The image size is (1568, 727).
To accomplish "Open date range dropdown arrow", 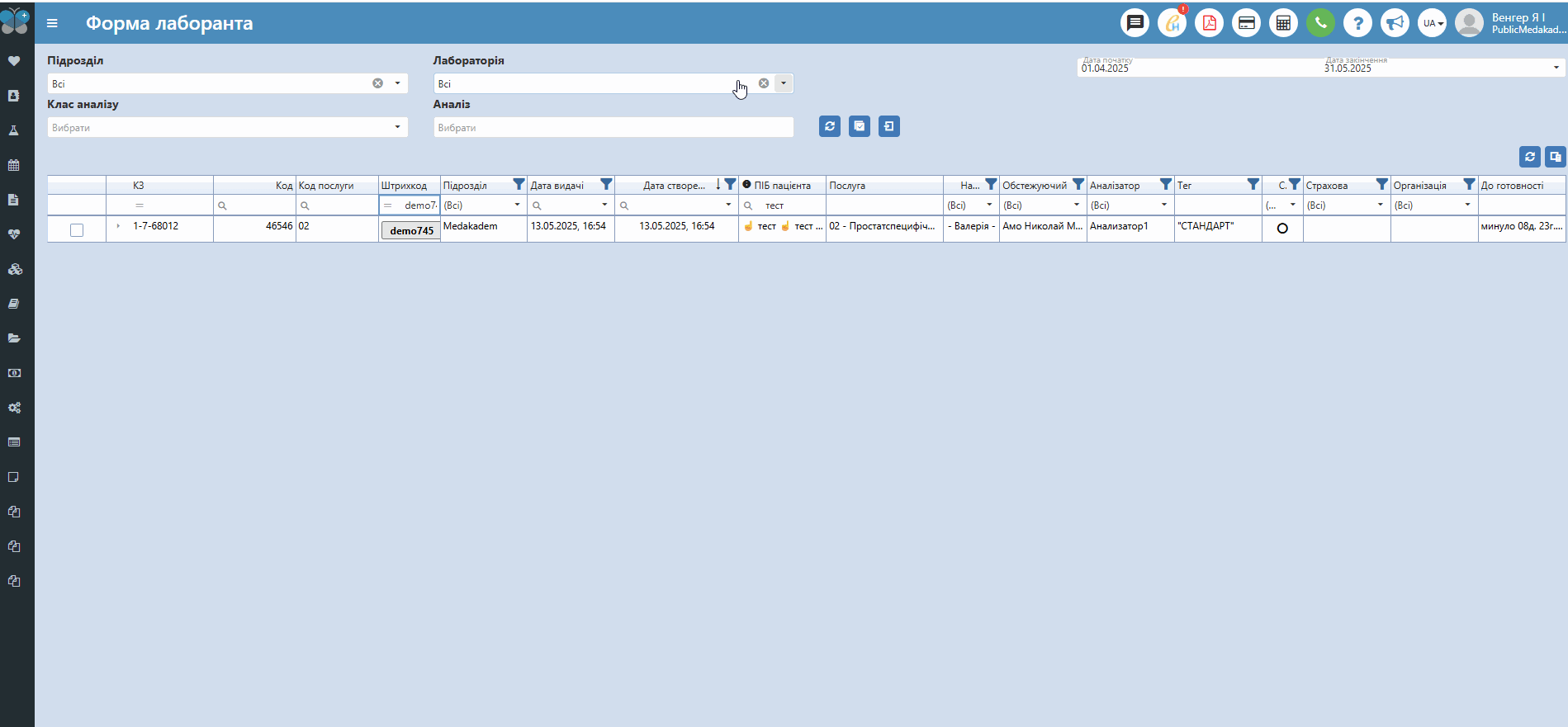I will 1556,68.
